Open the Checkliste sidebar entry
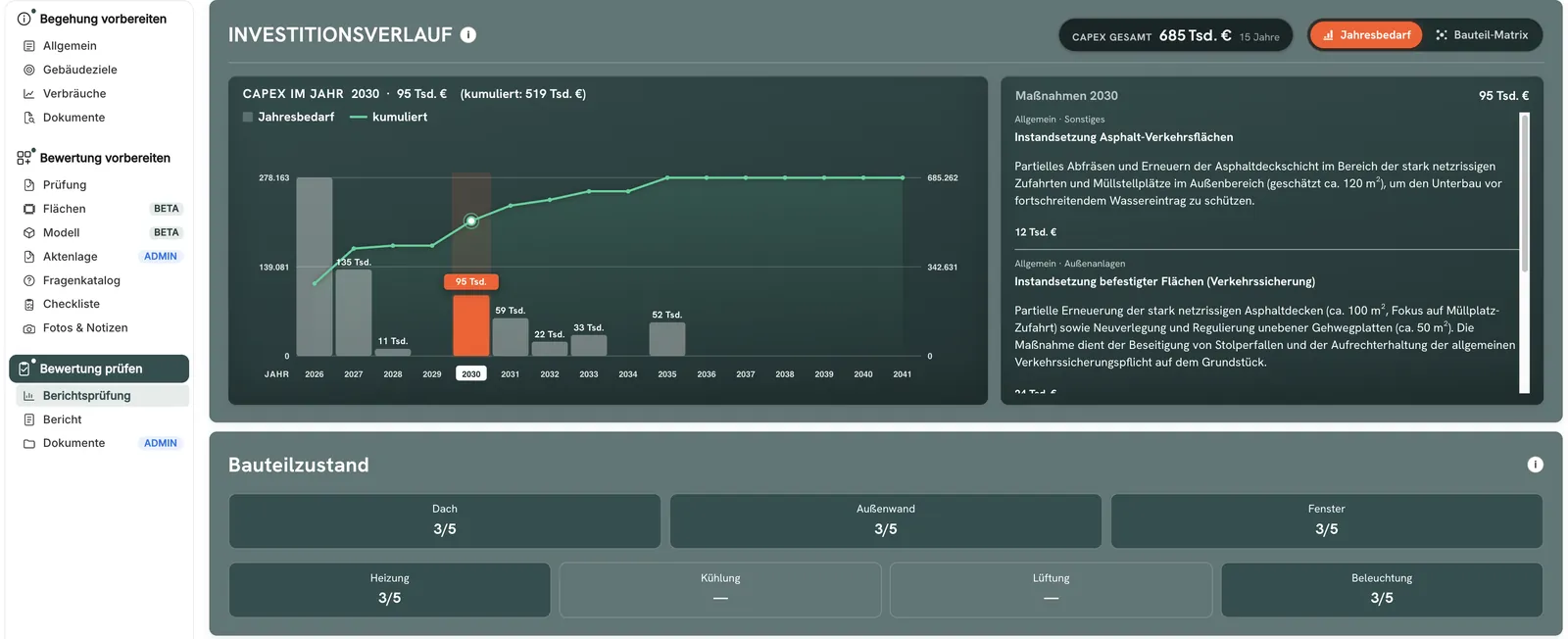The image size is (1568, 639). (x=72, y=304)
